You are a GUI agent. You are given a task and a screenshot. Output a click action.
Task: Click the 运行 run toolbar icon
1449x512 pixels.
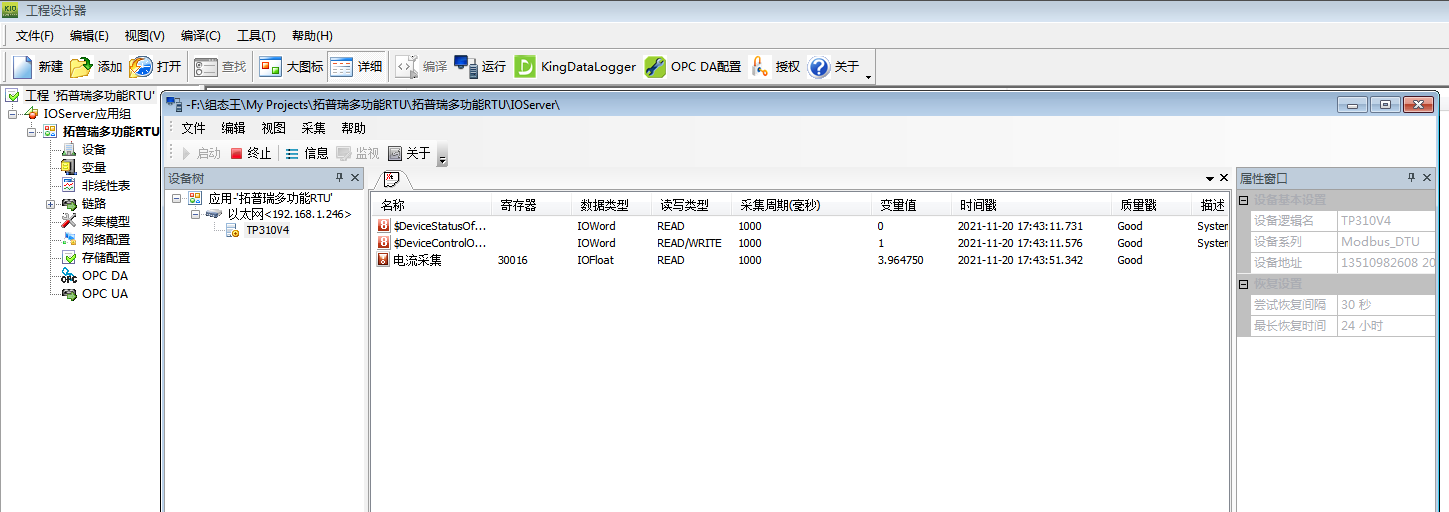[x=466, y=67]
